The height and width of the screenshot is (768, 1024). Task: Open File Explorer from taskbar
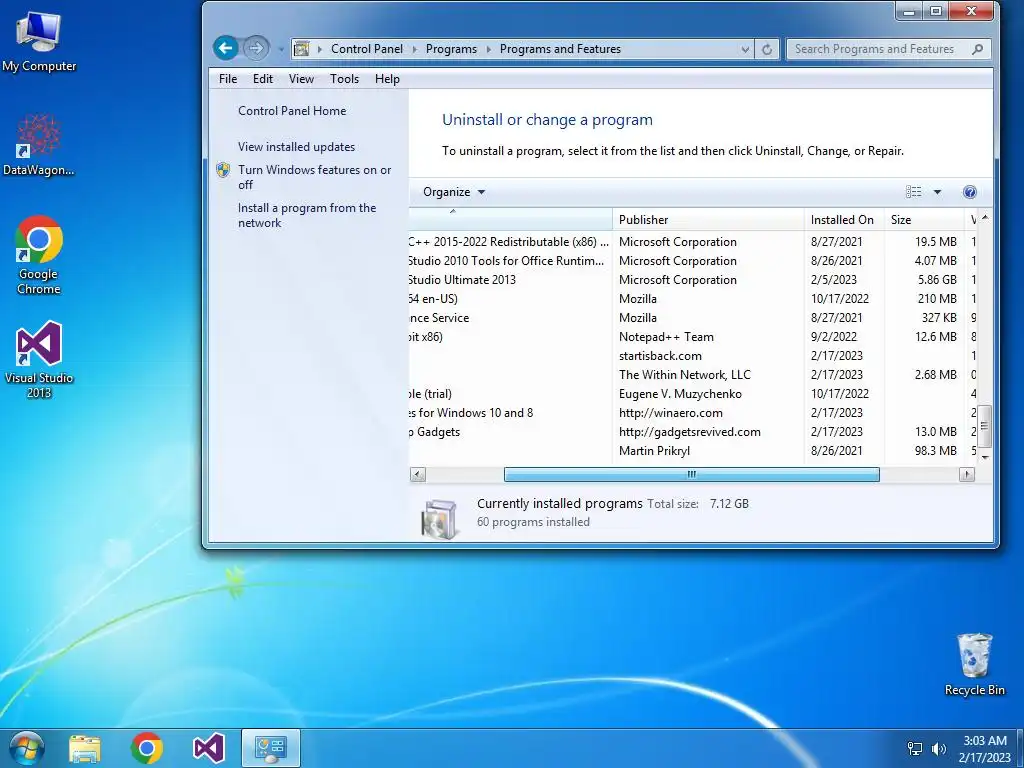[x=85, y=748]
